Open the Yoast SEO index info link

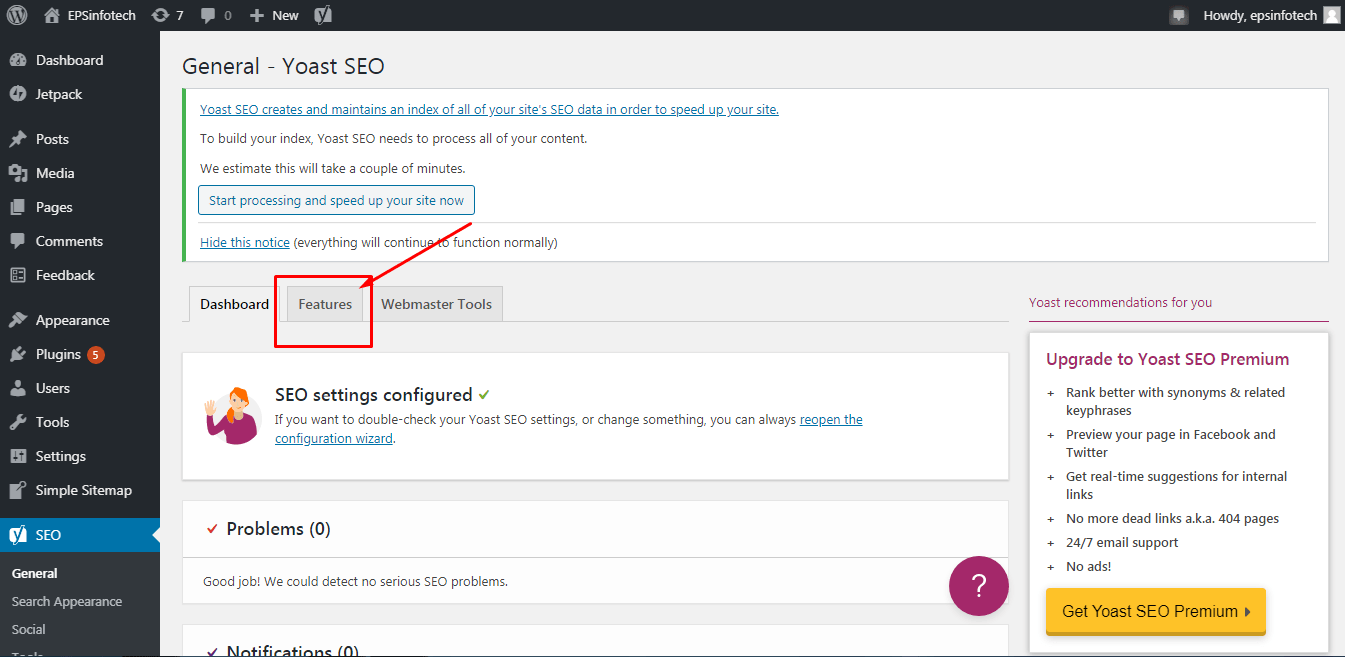click(x=489, y=109)
